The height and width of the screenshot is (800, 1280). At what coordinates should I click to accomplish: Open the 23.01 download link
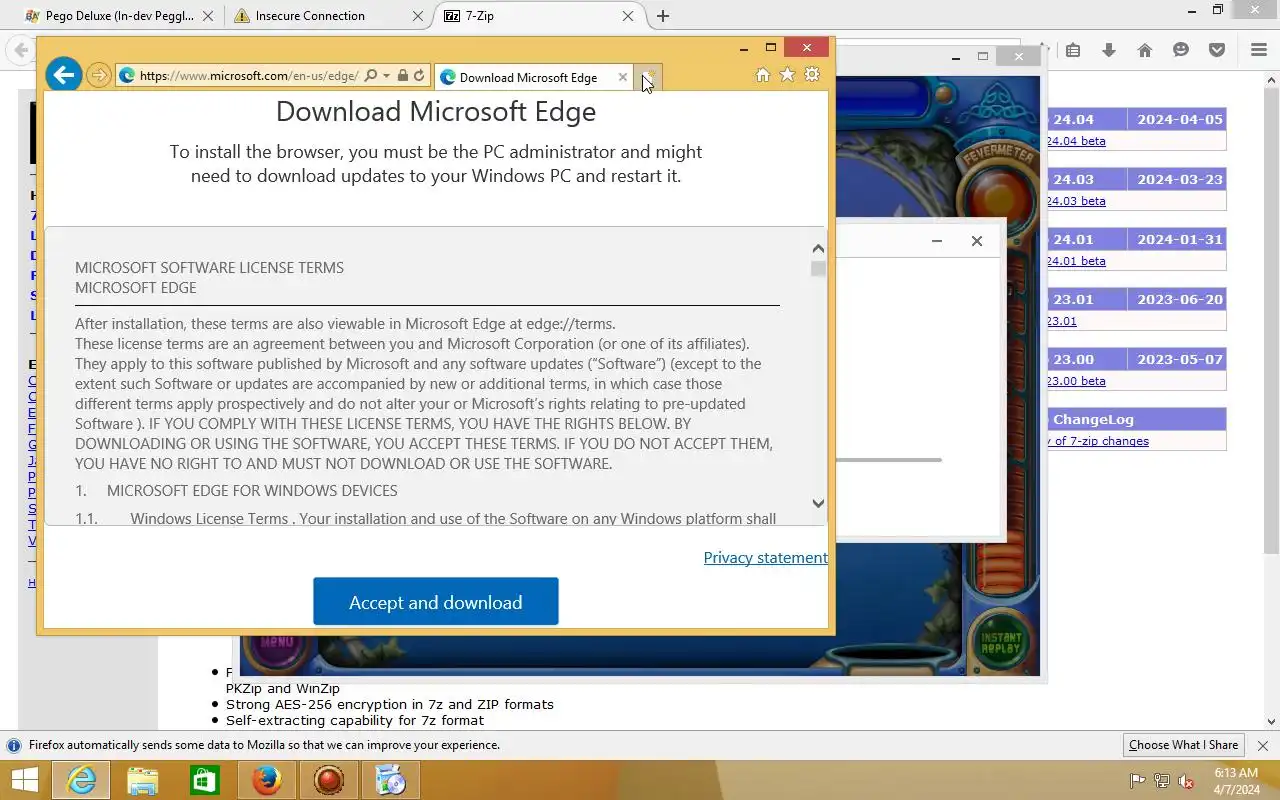pos(1062,321)
